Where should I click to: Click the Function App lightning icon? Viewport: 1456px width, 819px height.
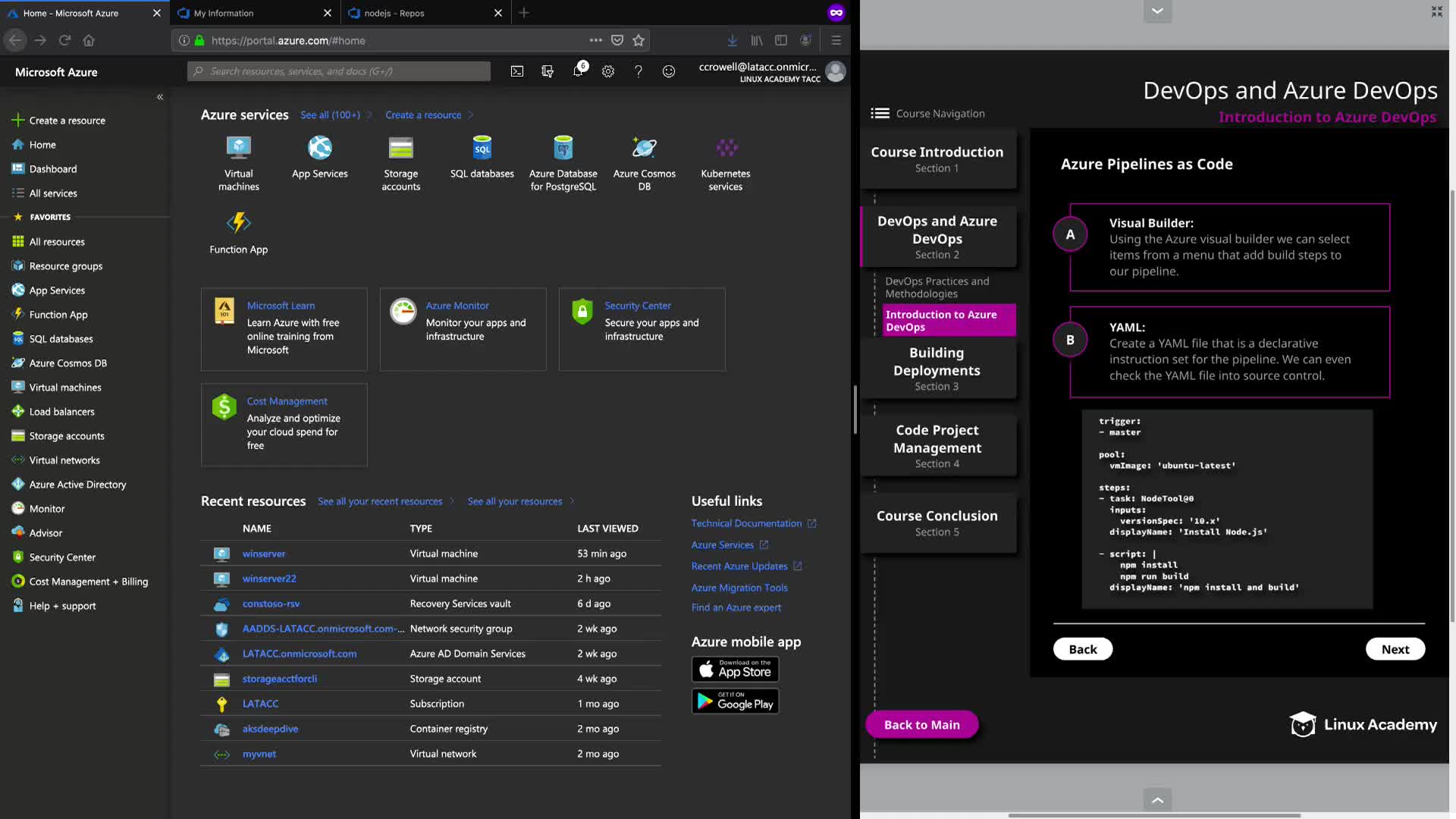click(x=238, y=223)
